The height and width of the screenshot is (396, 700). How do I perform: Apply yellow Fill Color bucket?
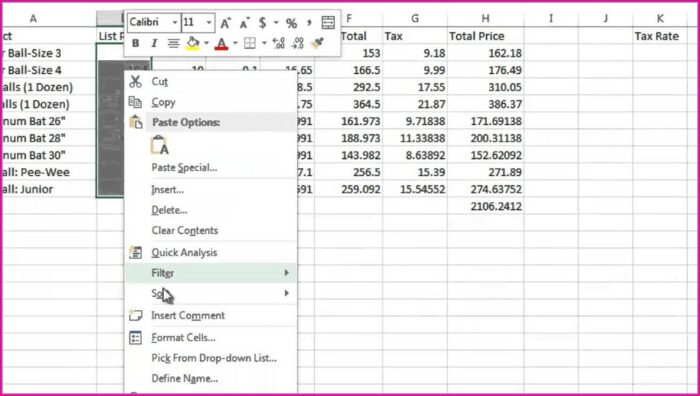[193, 43]
